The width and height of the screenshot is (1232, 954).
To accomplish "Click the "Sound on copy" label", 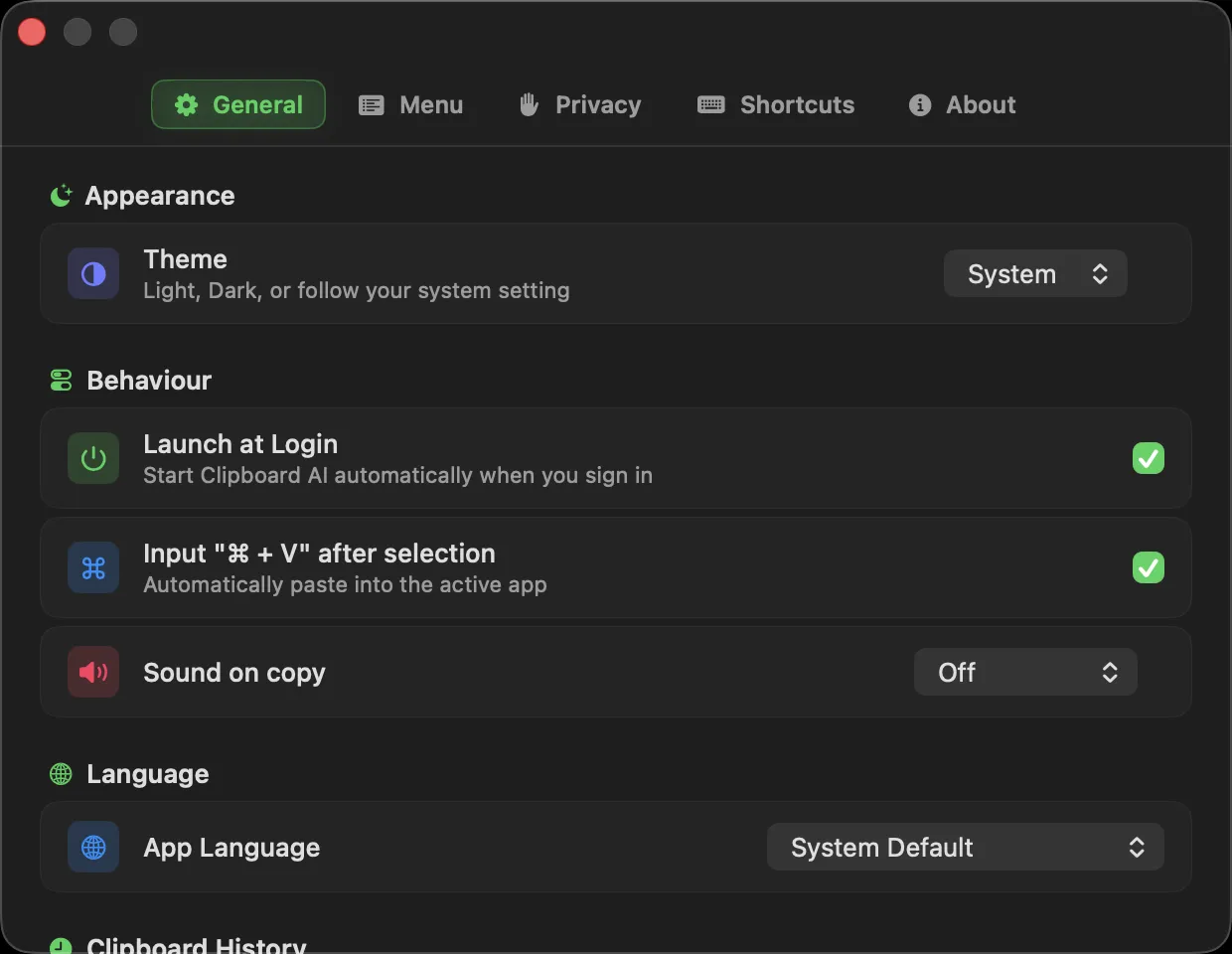I will (x=234, y=673).
